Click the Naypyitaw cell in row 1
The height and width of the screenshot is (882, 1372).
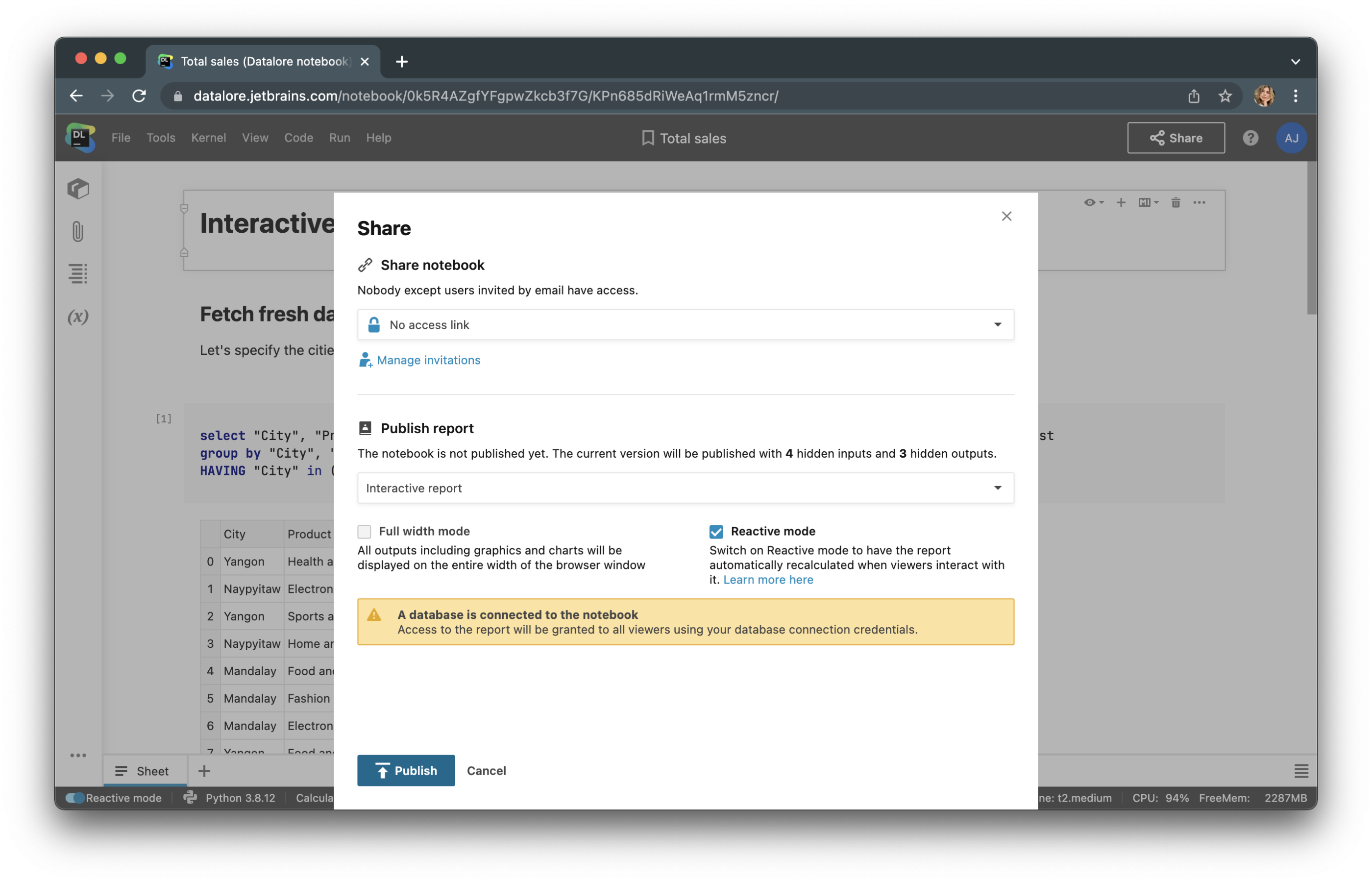click(x=252, y=589)
